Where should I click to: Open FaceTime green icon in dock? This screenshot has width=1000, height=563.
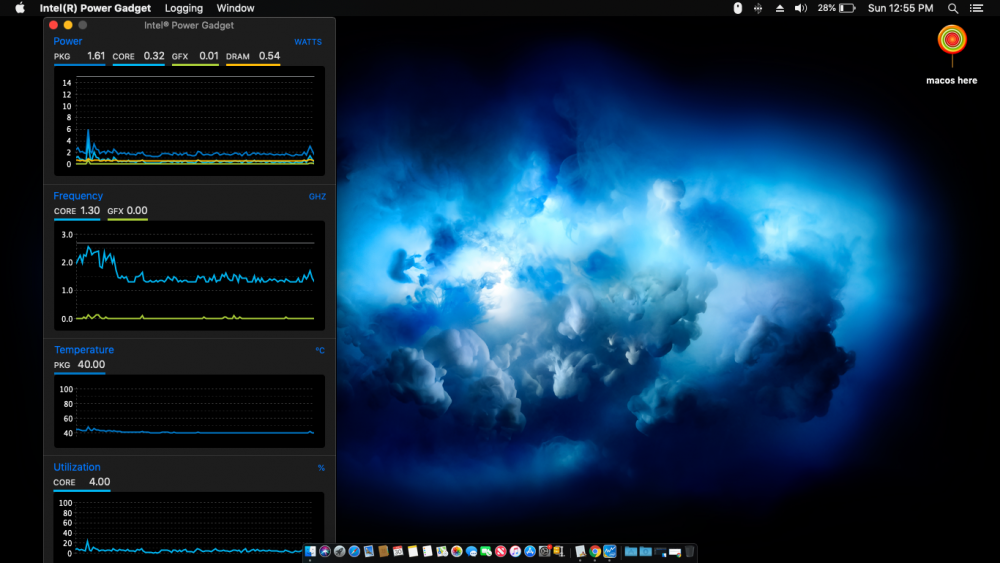pyautogui.click(x=486, y=552)
